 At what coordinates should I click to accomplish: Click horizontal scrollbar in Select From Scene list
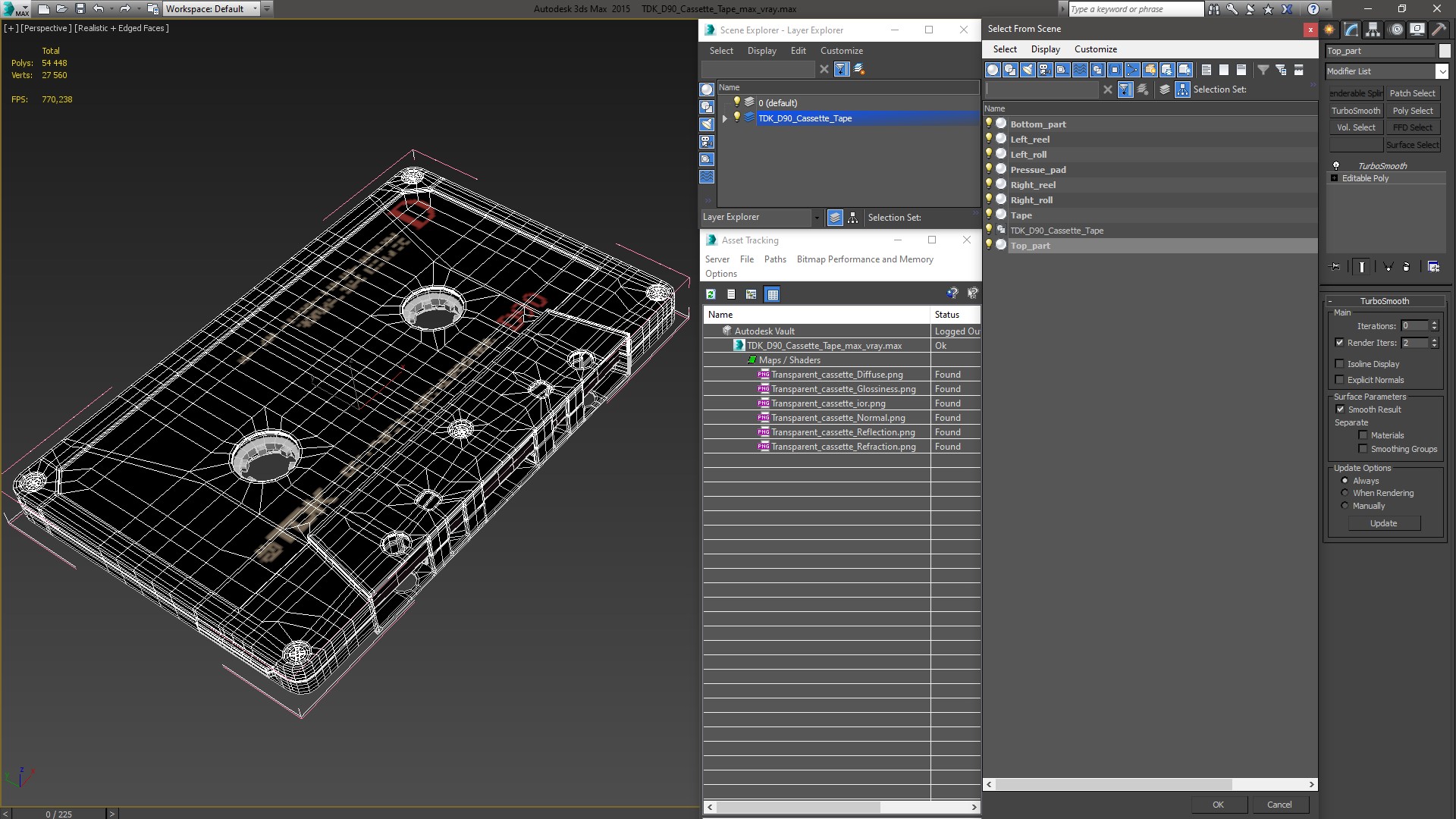pos(1113,784)
